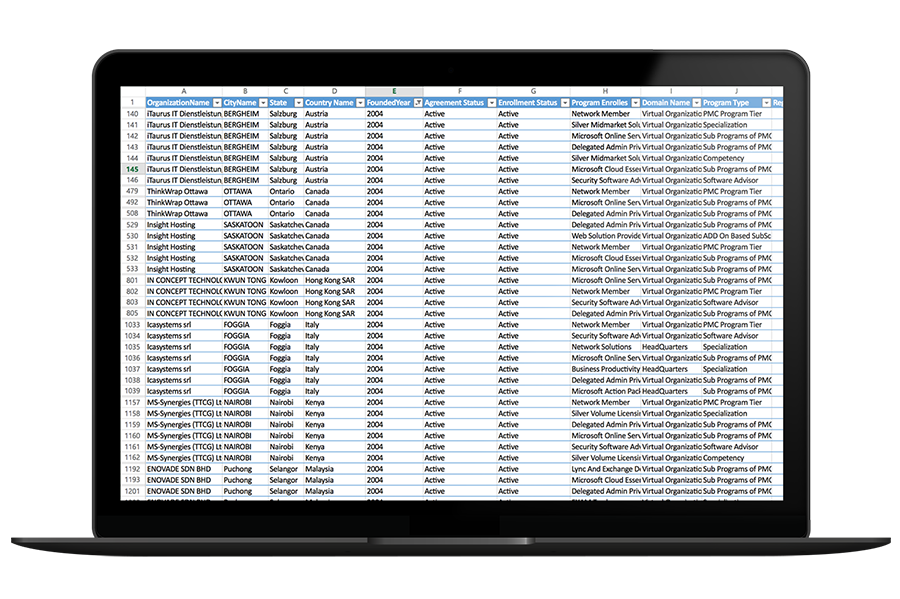Click the Enrollment Status header cell

[533, 103]
